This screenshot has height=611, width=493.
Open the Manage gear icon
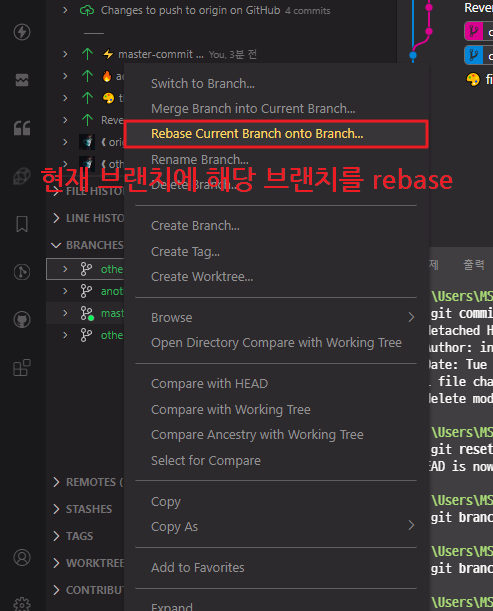point(22,604)
